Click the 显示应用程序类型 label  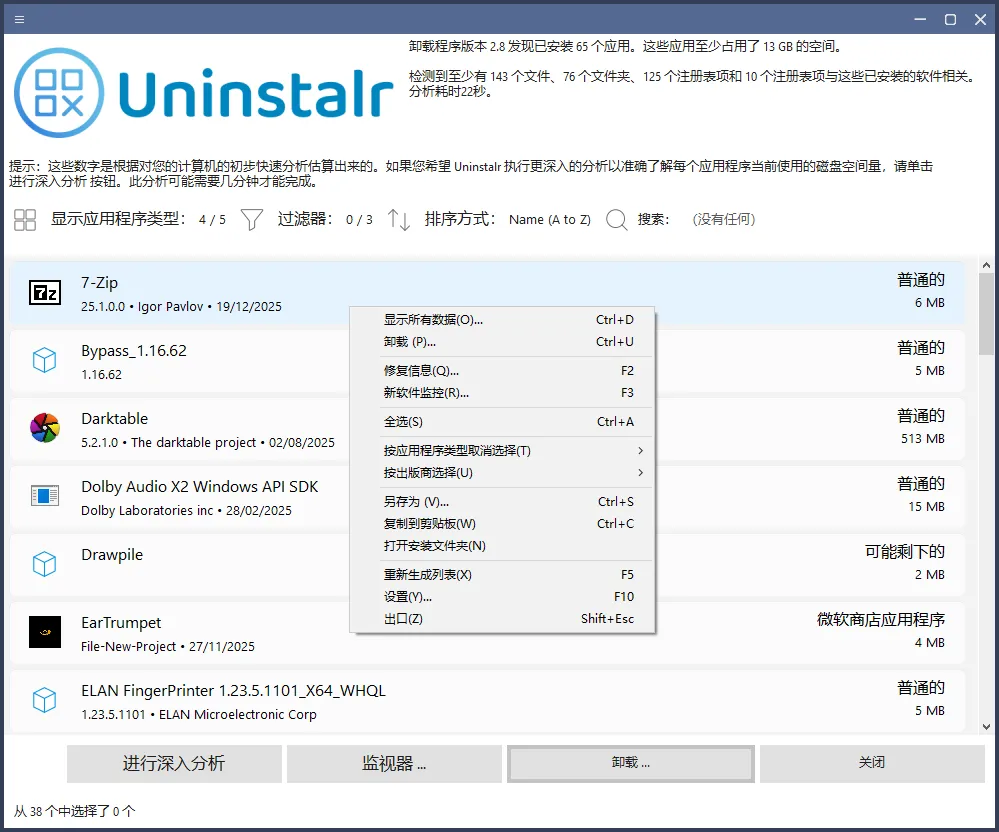click(x=119, y=219)
